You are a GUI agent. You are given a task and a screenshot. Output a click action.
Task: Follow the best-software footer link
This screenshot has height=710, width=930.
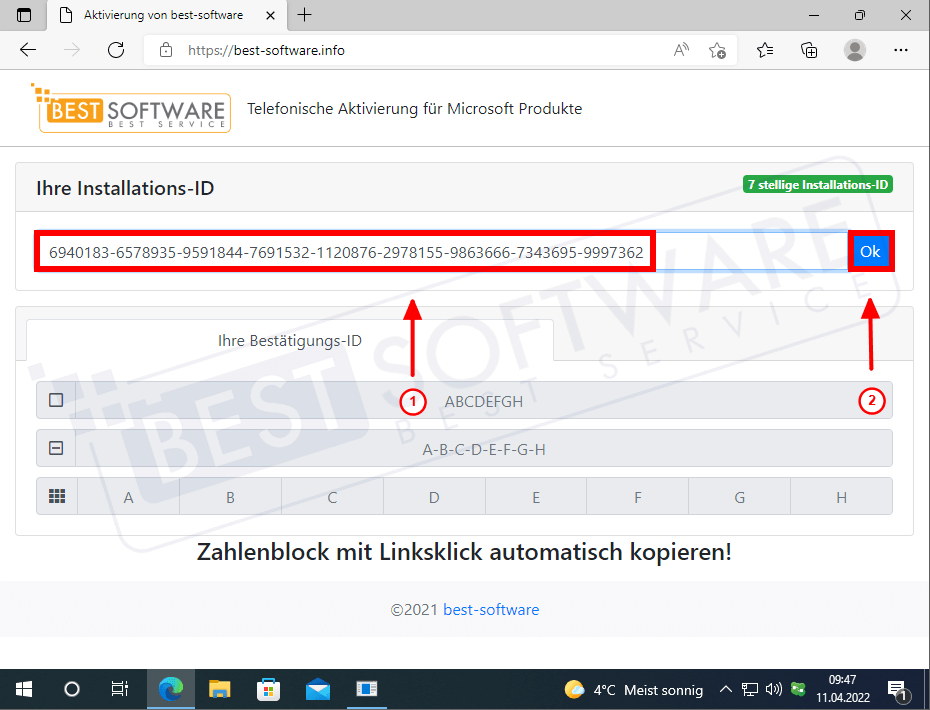click(x=491, y=610)
